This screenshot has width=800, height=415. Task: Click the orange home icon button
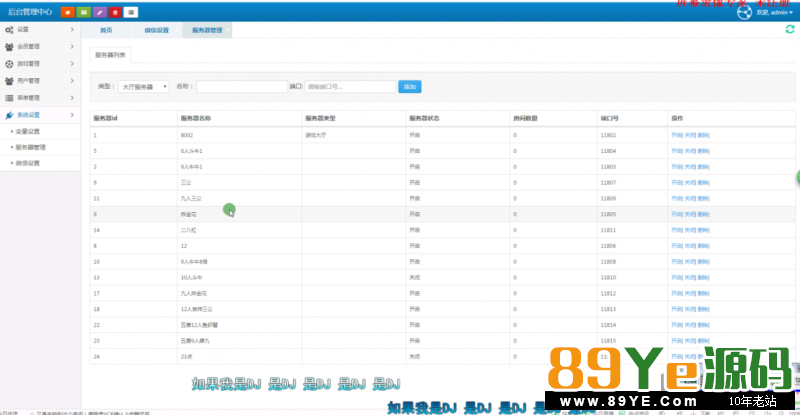point(67,12)
